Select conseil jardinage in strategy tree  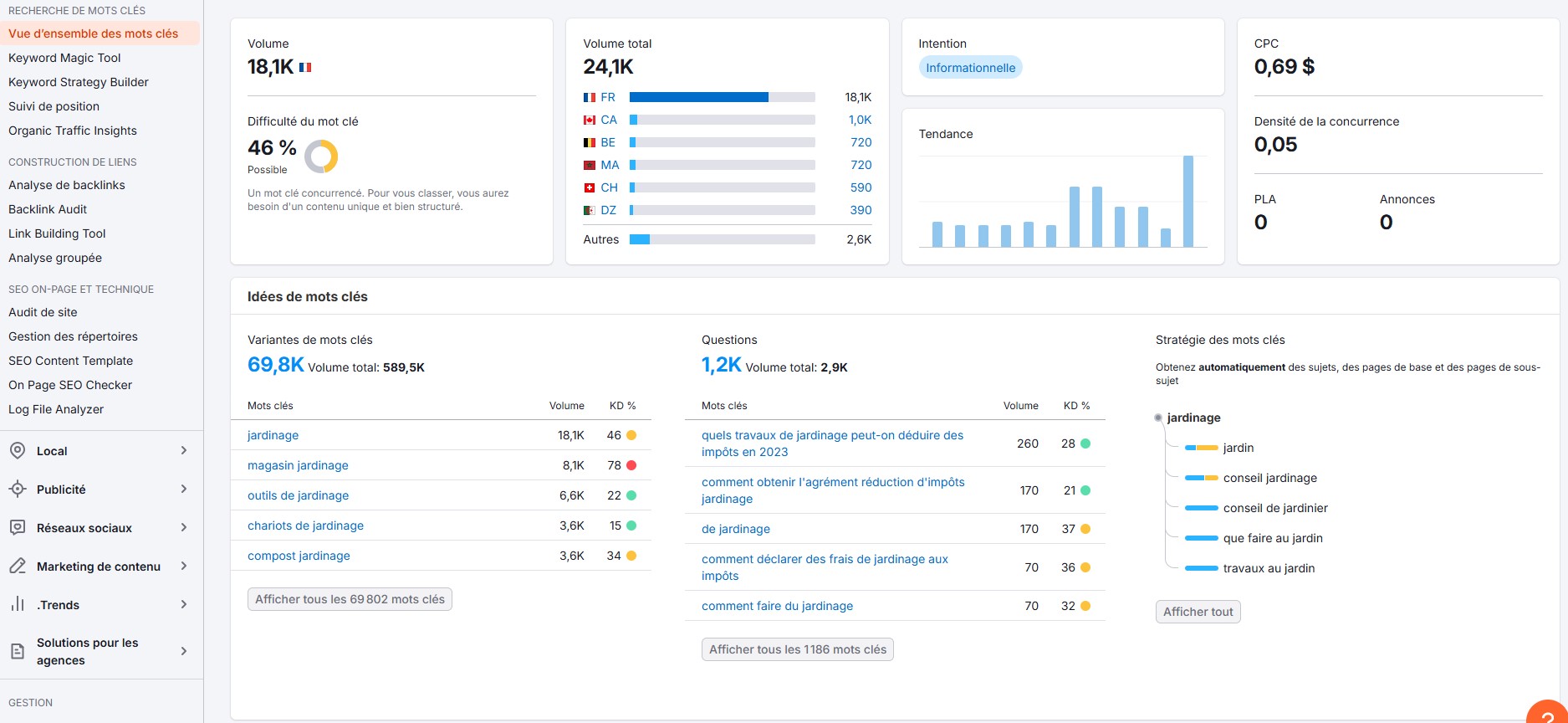point(1269,478)
